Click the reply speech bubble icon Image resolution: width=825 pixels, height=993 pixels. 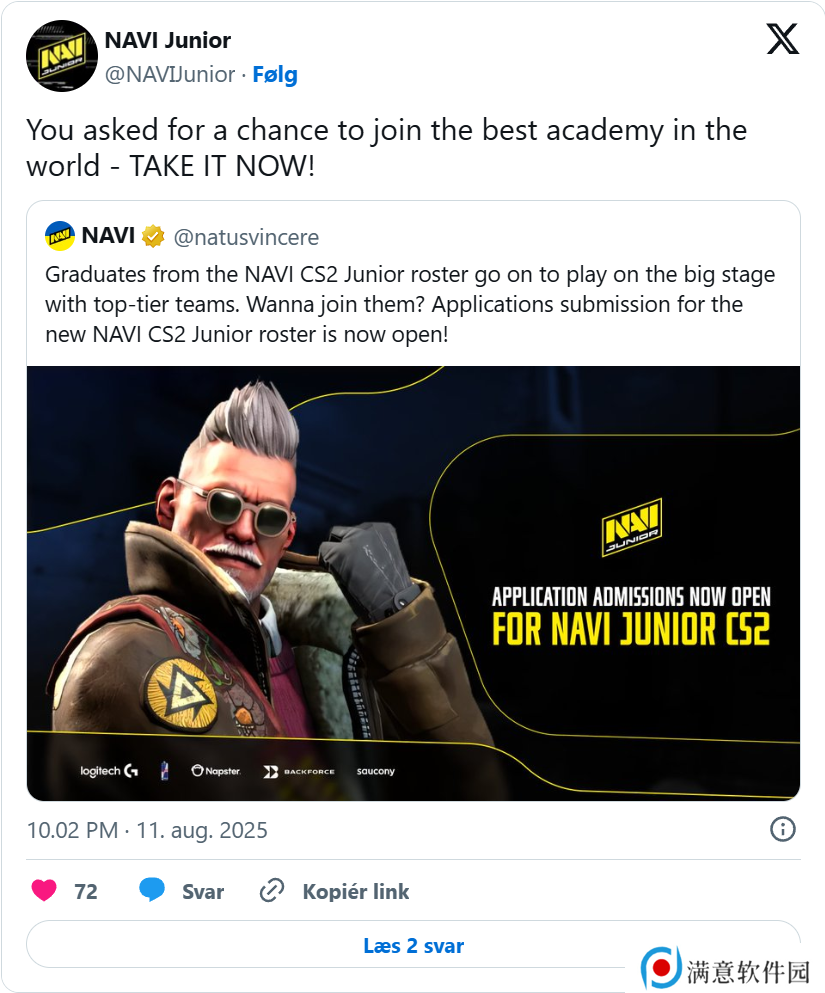(x=152, y=890)
